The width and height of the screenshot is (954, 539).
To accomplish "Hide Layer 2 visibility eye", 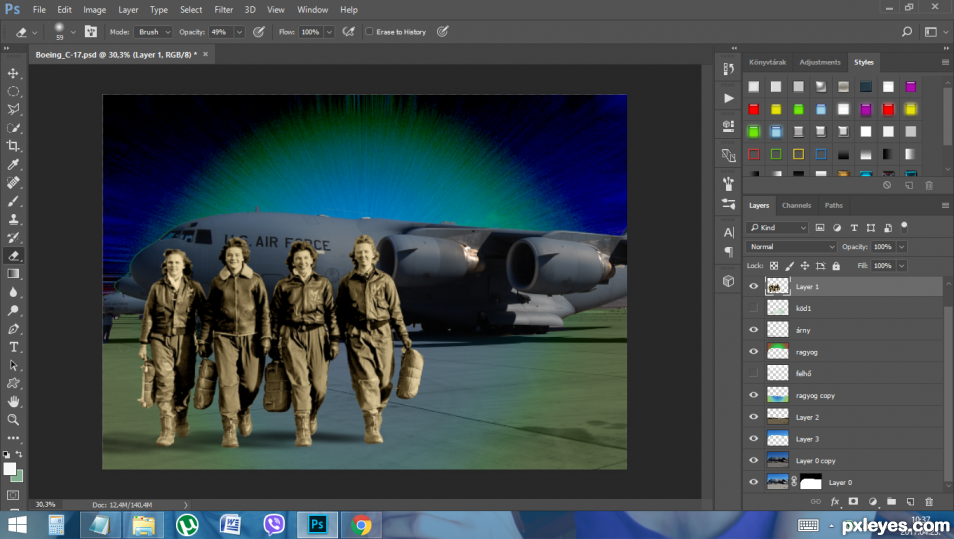I will (x=753, y=417).
